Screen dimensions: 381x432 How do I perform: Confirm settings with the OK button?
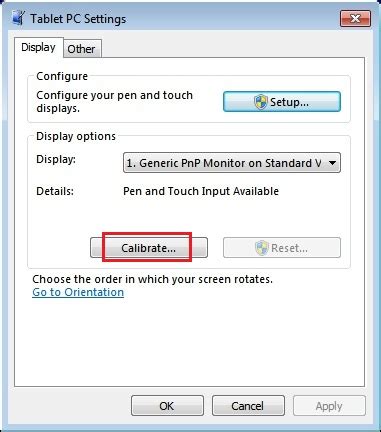tap(167, 406)
